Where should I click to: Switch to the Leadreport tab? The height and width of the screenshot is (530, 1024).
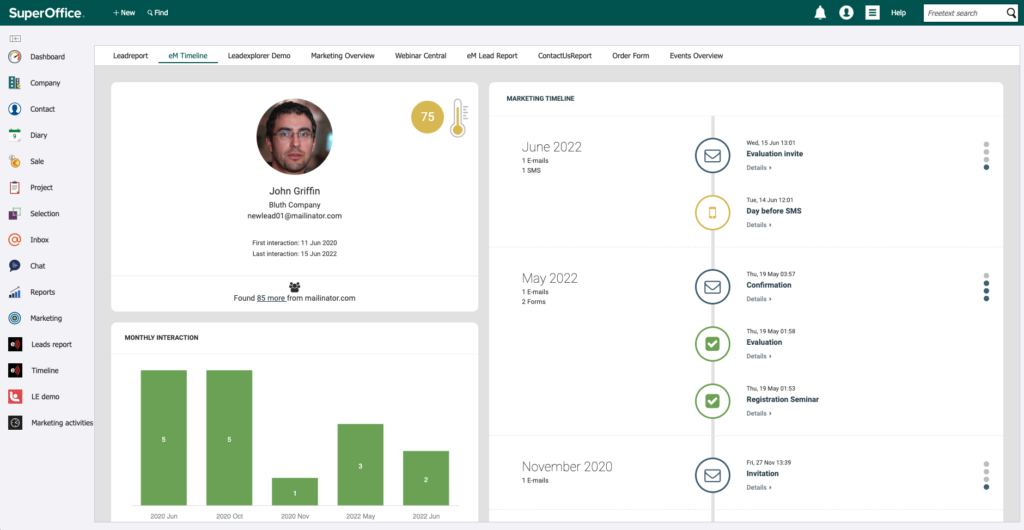pos(131,55)
